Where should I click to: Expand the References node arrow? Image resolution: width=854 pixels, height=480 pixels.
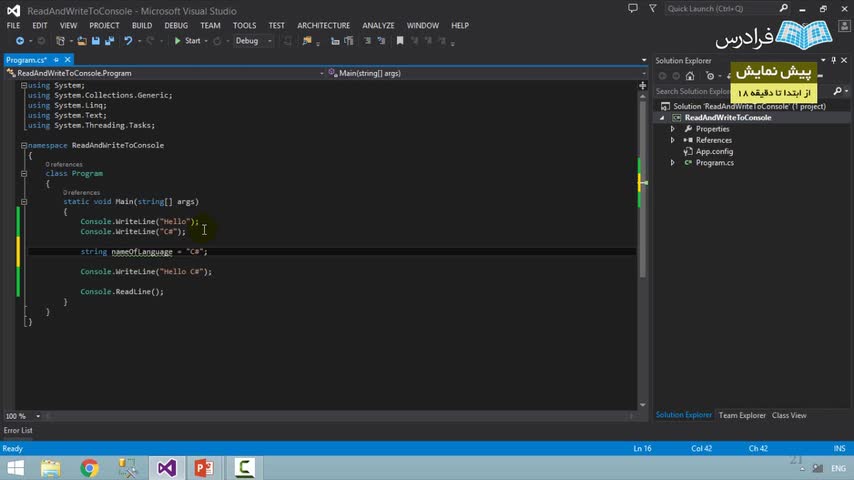(x=673, y=141)
